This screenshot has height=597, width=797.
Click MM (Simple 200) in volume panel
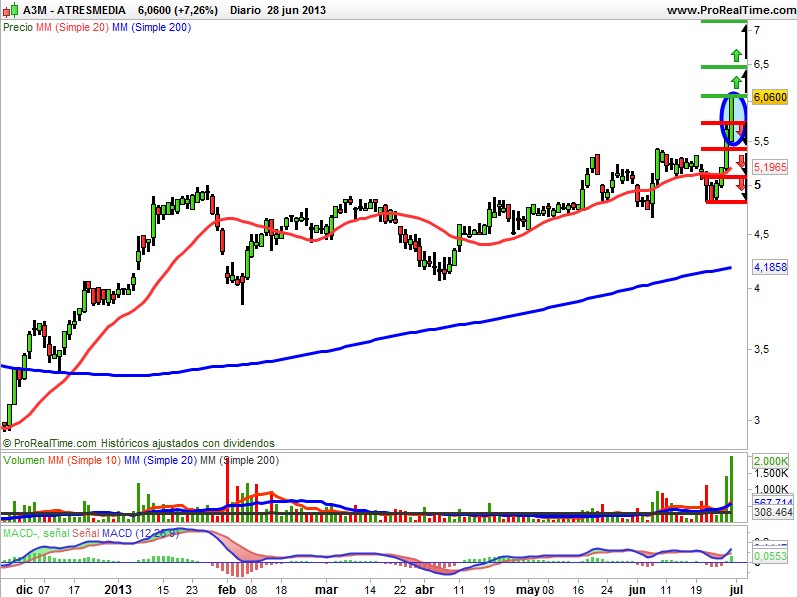tap(240, 460)
